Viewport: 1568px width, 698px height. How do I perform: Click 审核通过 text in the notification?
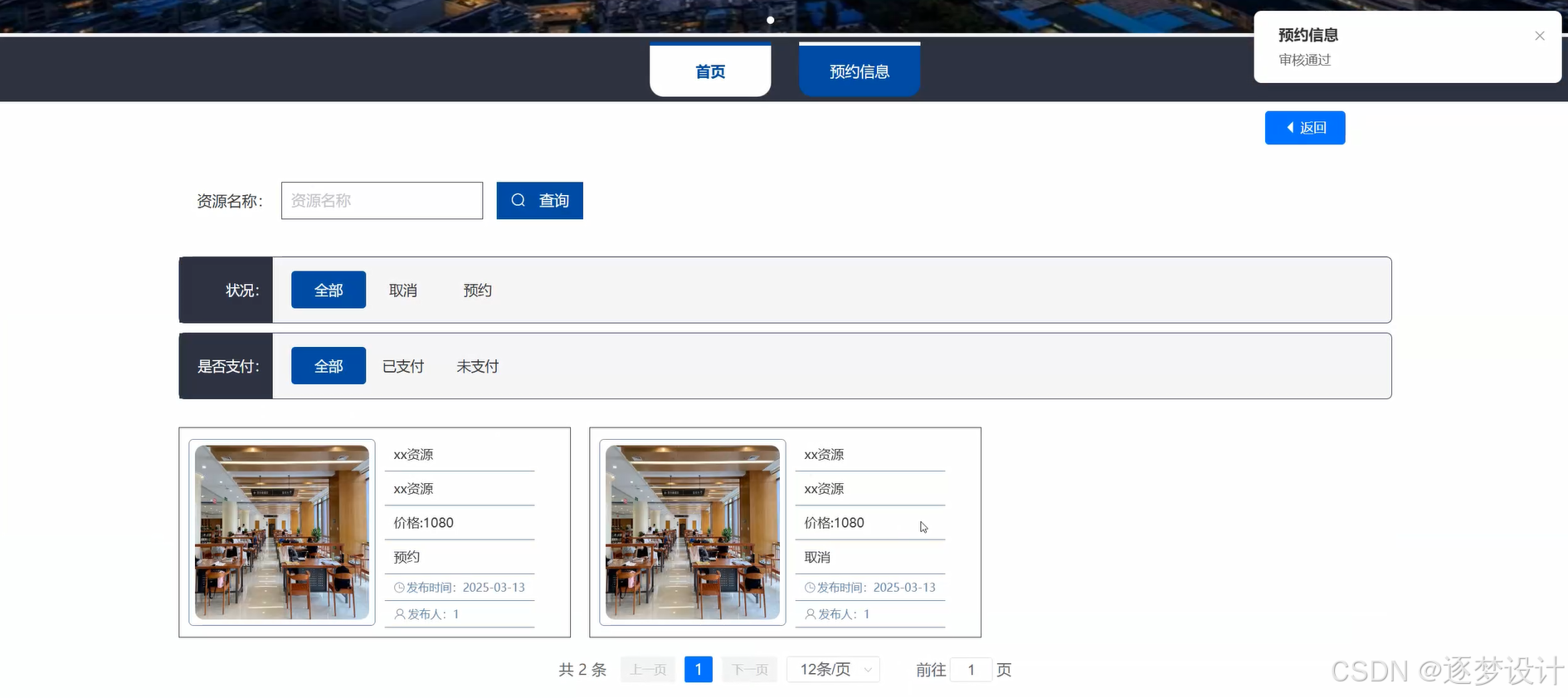coord(1305,60)
